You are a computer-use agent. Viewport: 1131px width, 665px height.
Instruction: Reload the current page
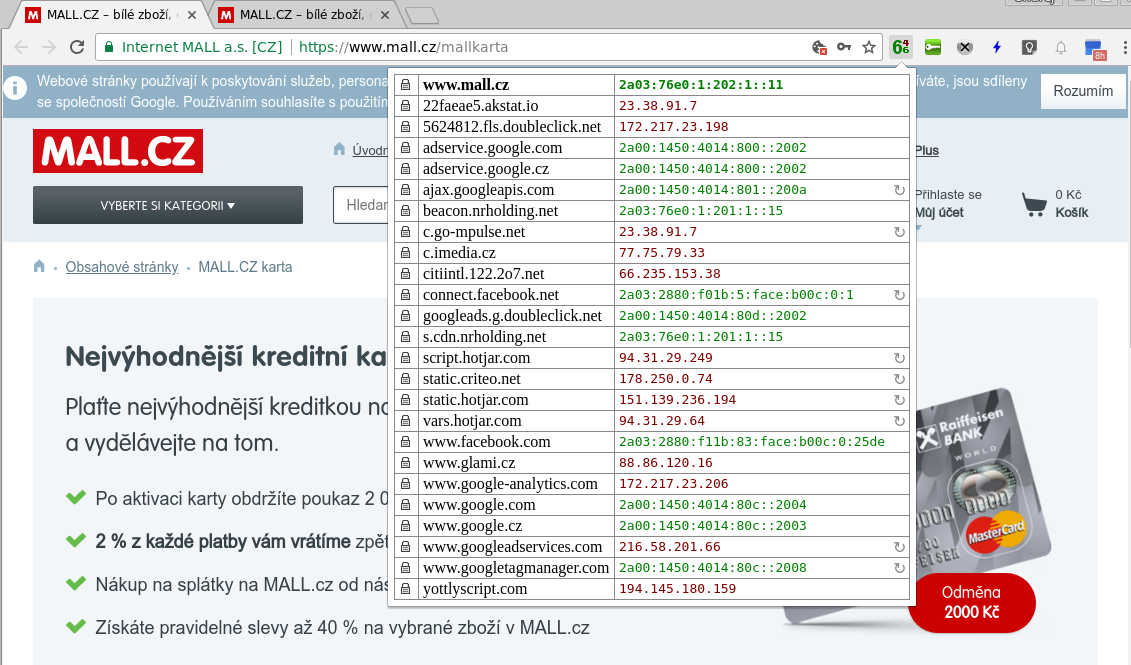click(76, 48)
